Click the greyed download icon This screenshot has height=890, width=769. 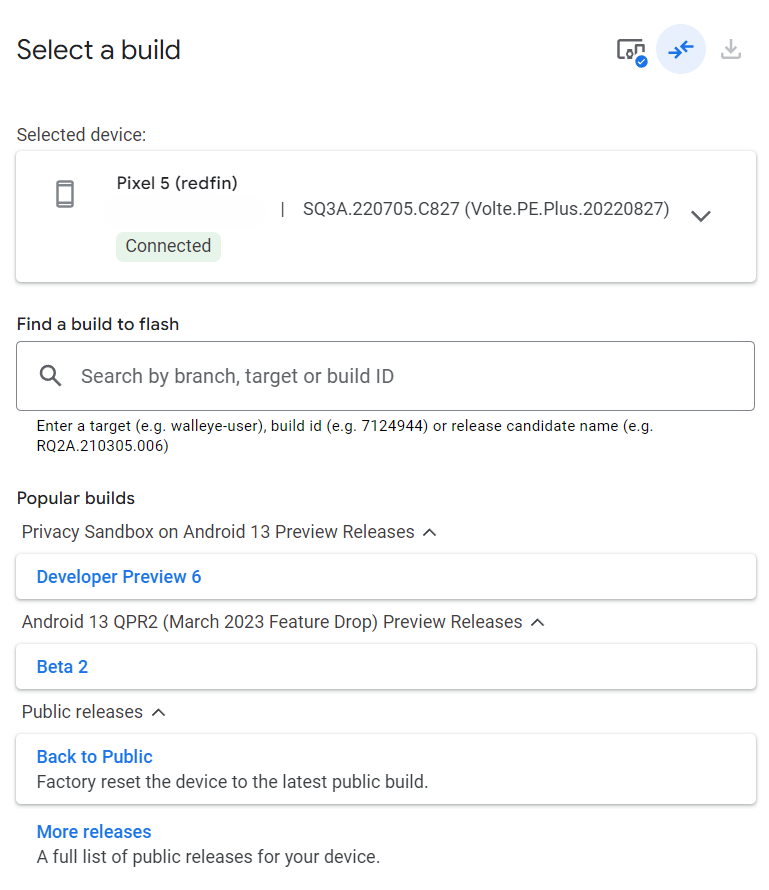[731, 49]
